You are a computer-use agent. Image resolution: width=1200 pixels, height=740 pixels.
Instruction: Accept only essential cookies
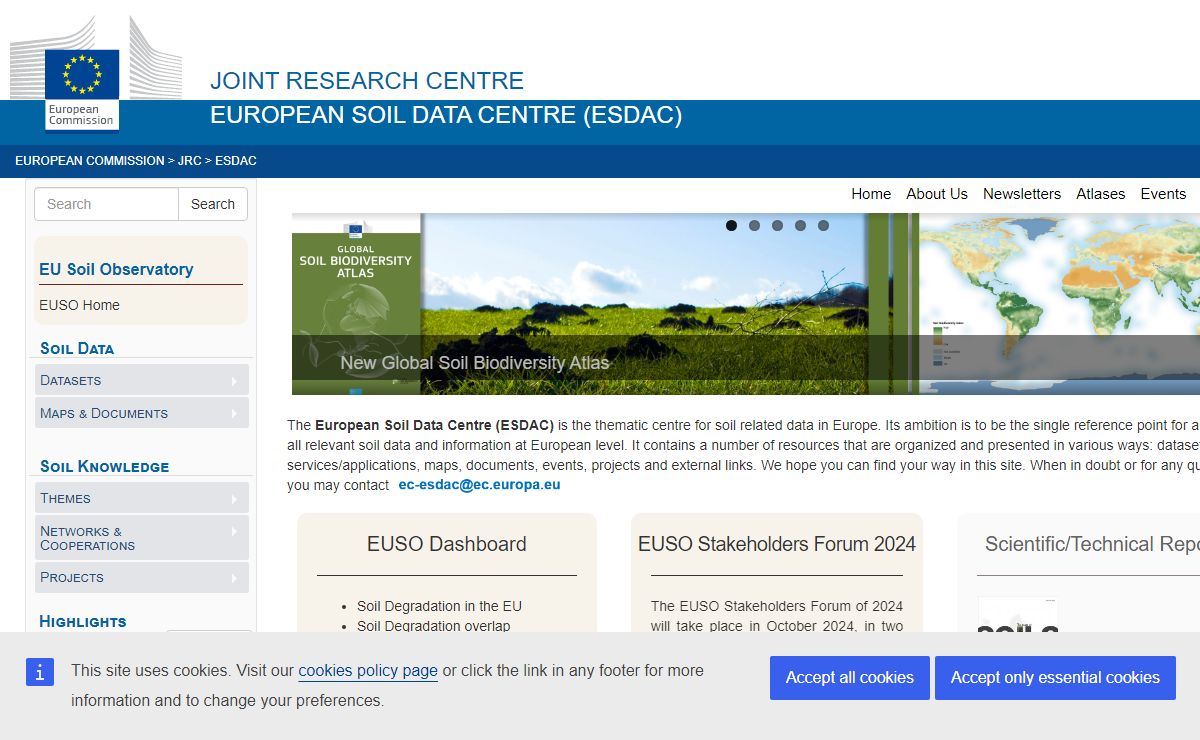(x=1055, y=678)
